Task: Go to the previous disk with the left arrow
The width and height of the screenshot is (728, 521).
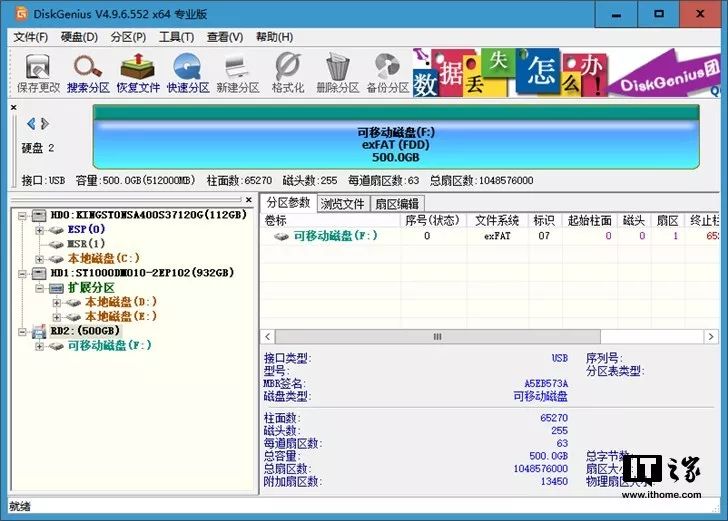Action: pyautogui.click(x=31, y=124)
